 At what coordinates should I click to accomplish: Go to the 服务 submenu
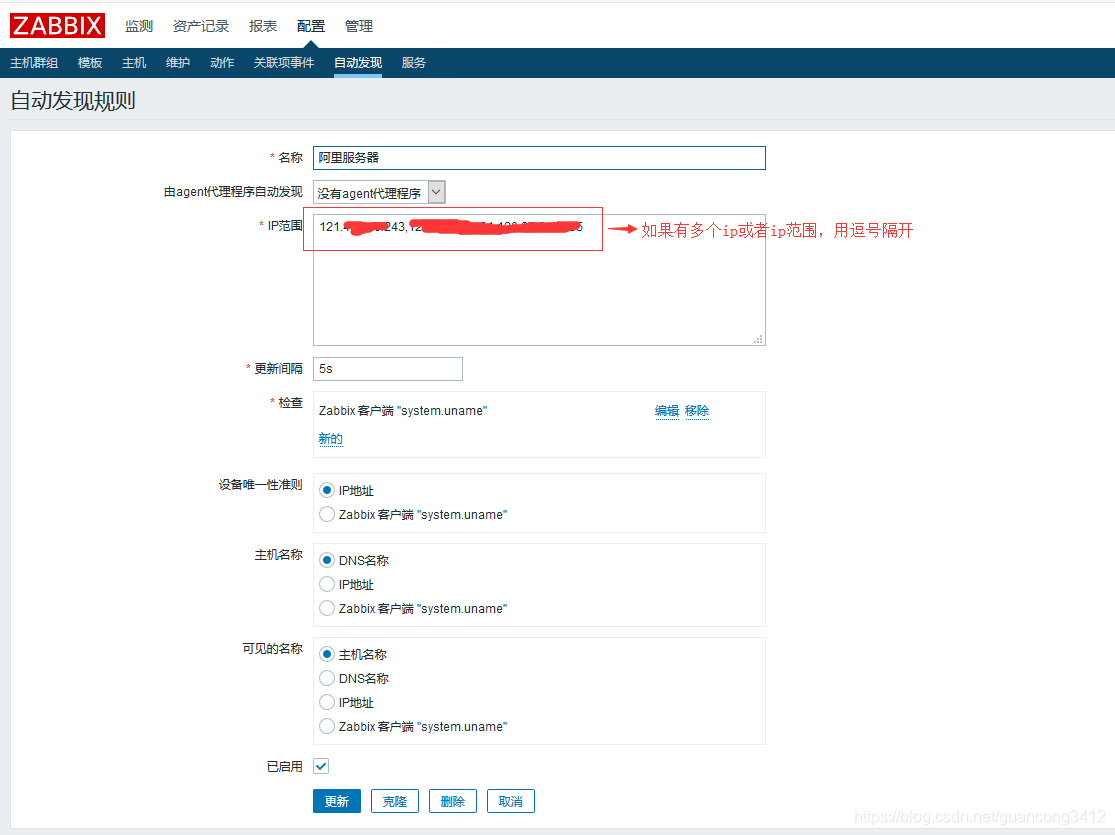(413, 63)
